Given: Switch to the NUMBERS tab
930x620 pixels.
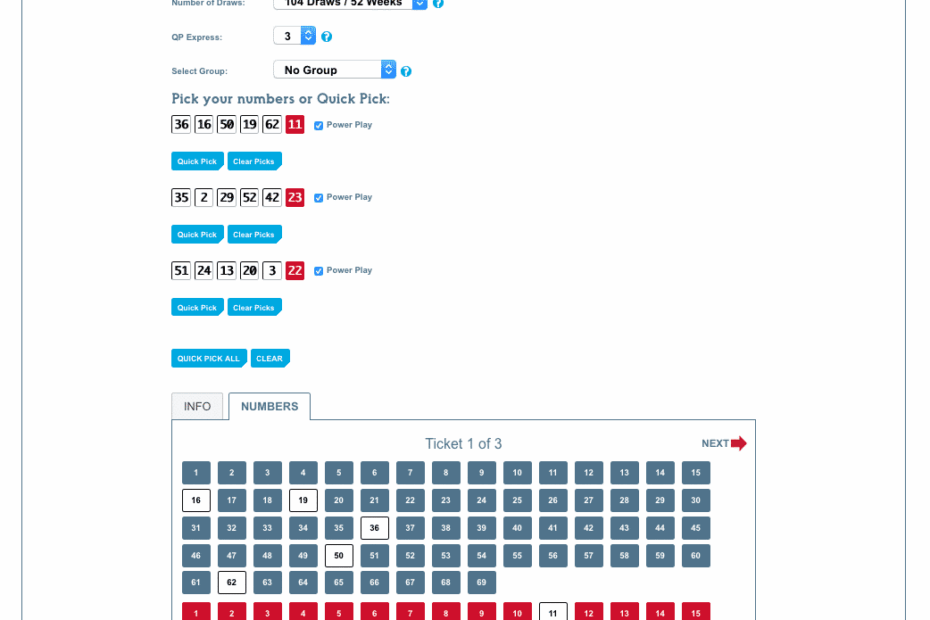Looking at the screenshot, I should [269, 406].
